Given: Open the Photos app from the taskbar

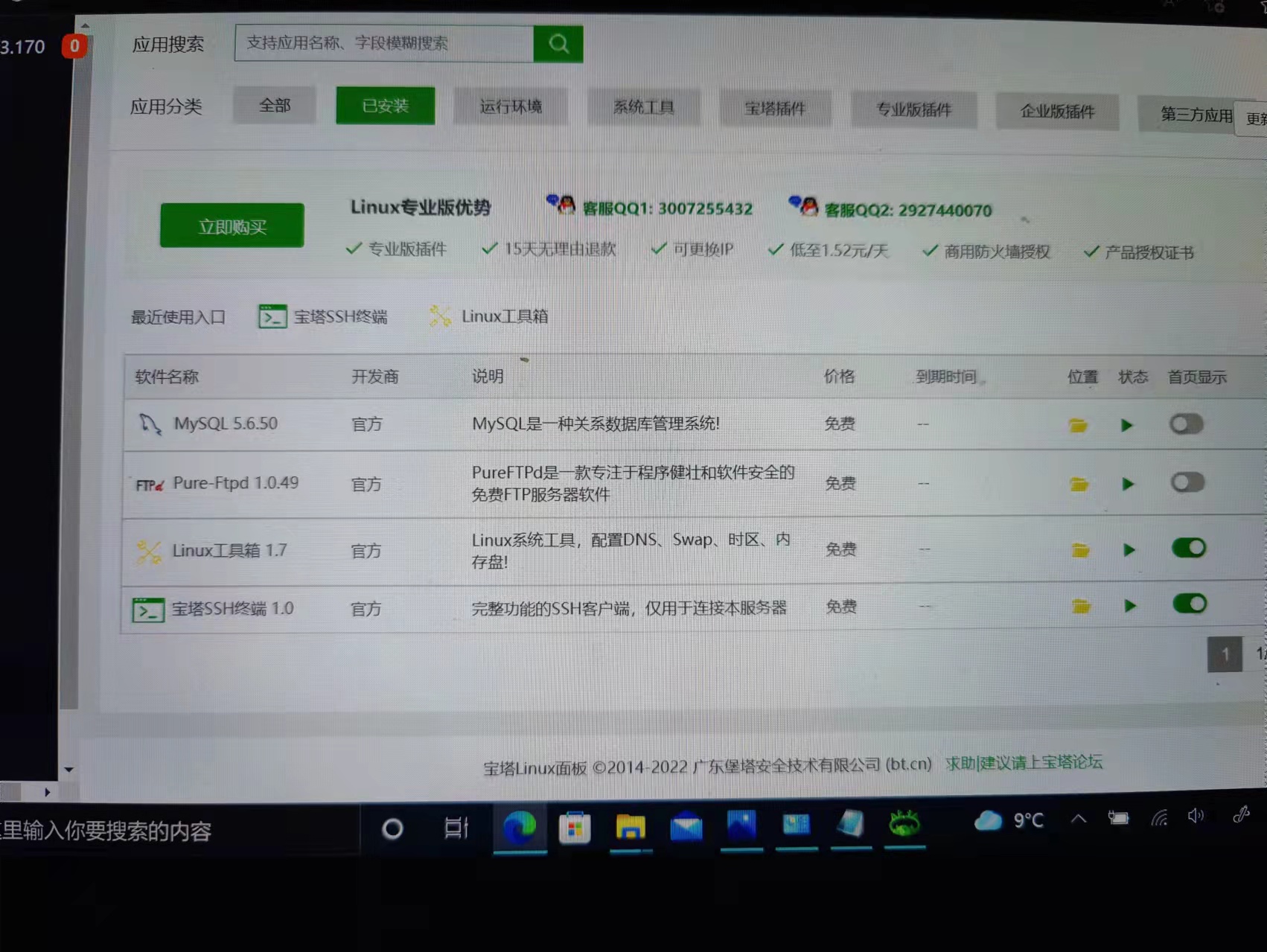Looking at the screenshot, I should tap(741, 825).
